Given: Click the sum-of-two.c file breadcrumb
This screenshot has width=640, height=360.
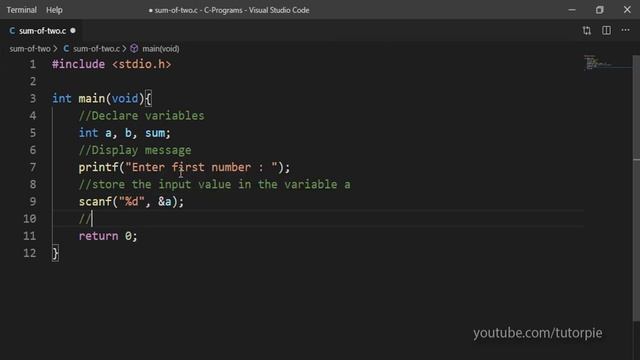Looking at the screenshot, I should 96,49.
